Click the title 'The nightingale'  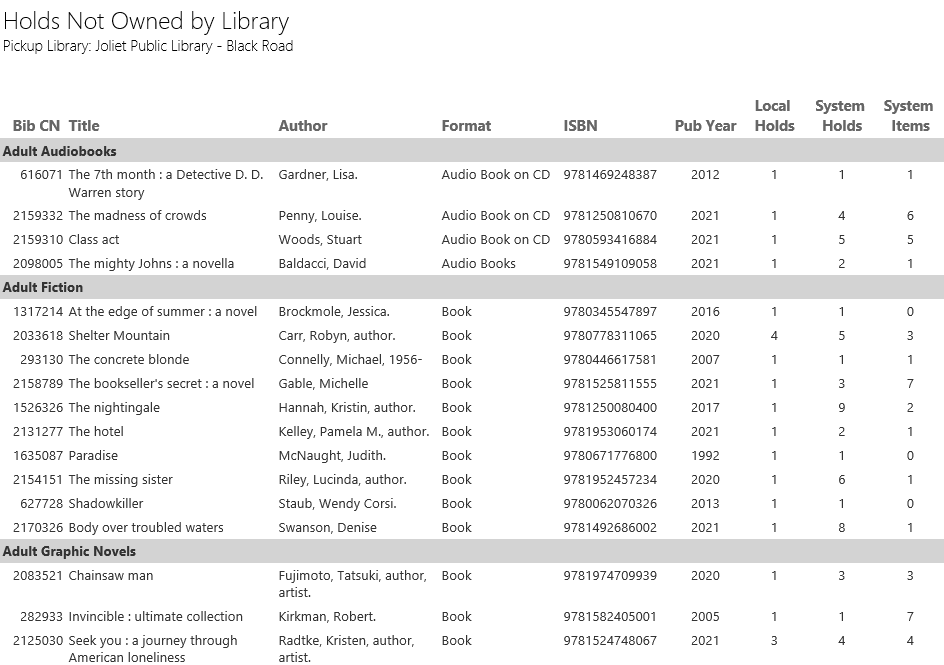pyautogui.click(x=114, y=408)
